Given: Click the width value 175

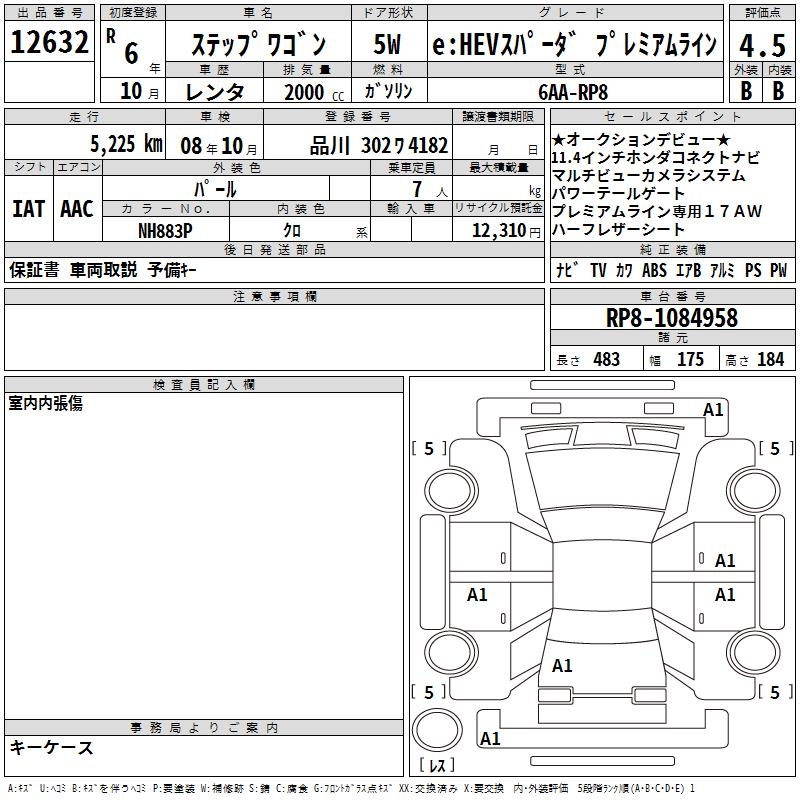Looking at the screenshot, I should click(690, 359).
